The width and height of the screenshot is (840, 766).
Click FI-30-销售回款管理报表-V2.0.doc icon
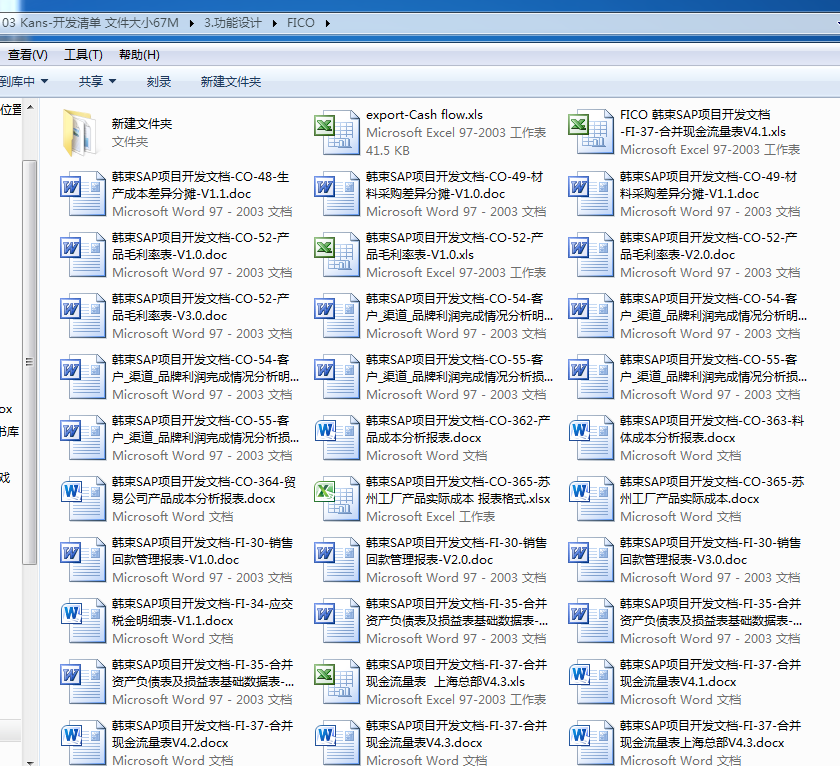tap(336, 560)
